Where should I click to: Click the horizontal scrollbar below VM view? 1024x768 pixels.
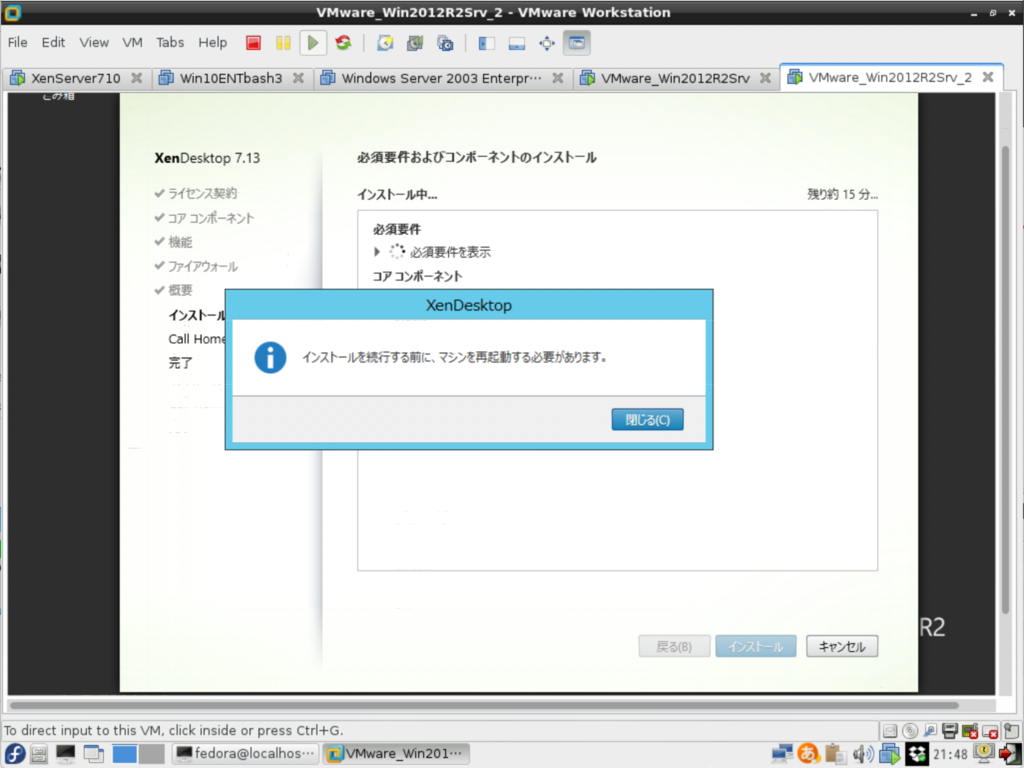(484, 705)
